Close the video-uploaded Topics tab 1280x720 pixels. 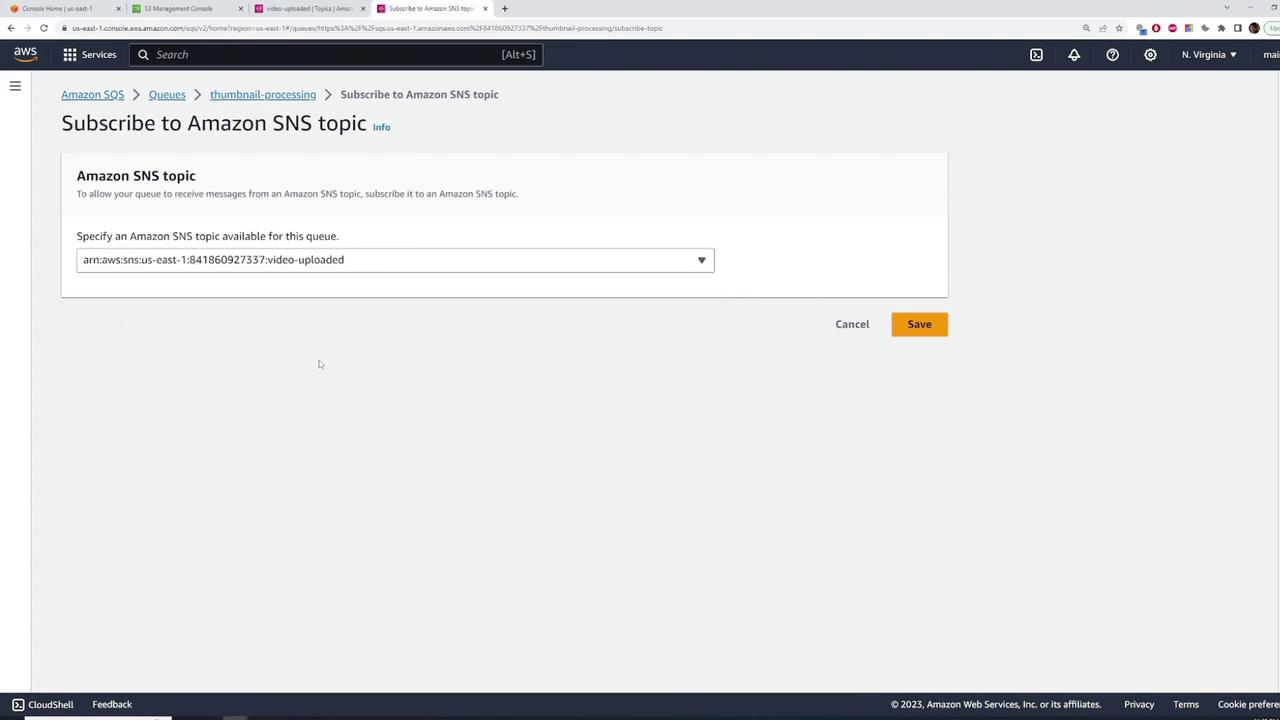click(363, 8)
